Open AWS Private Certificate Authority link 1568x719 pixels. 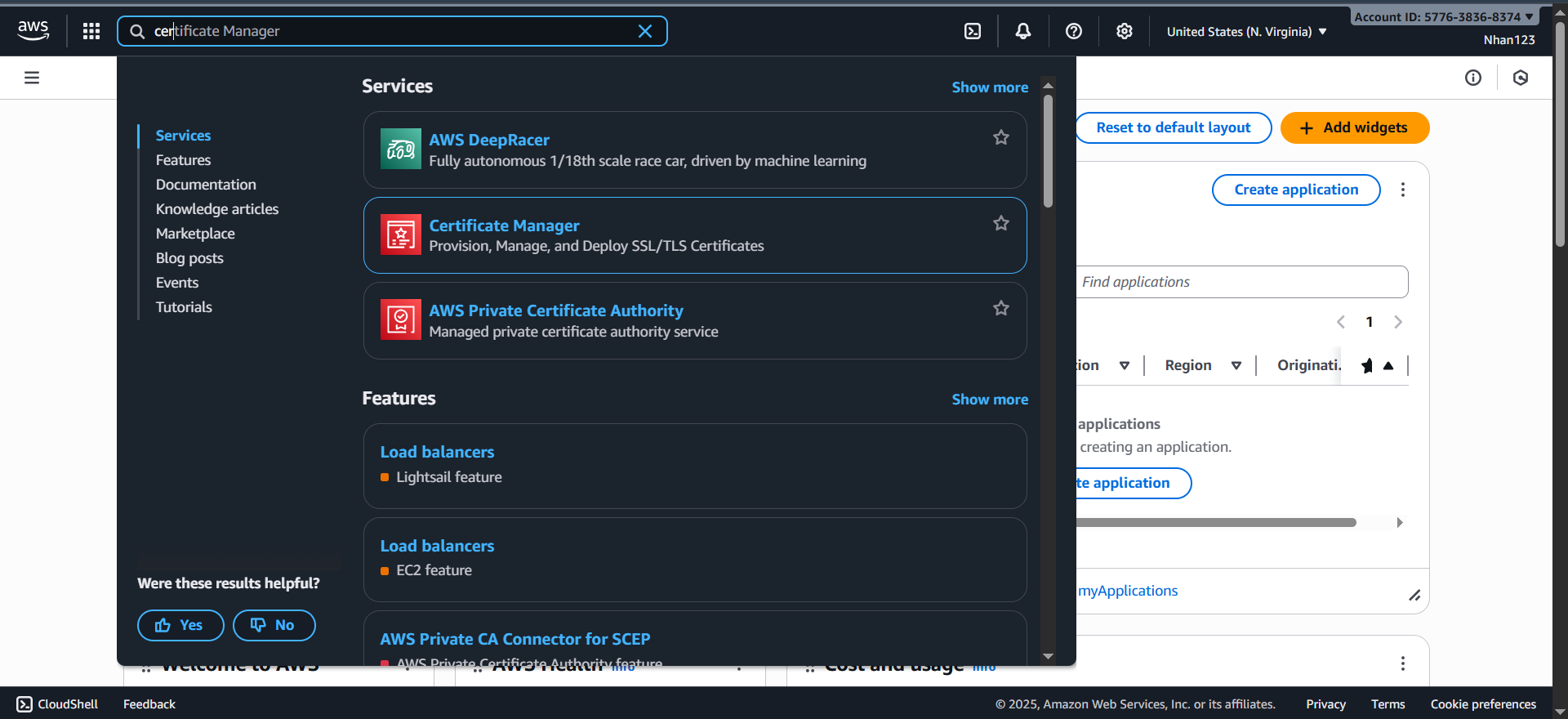click(556, 310)
